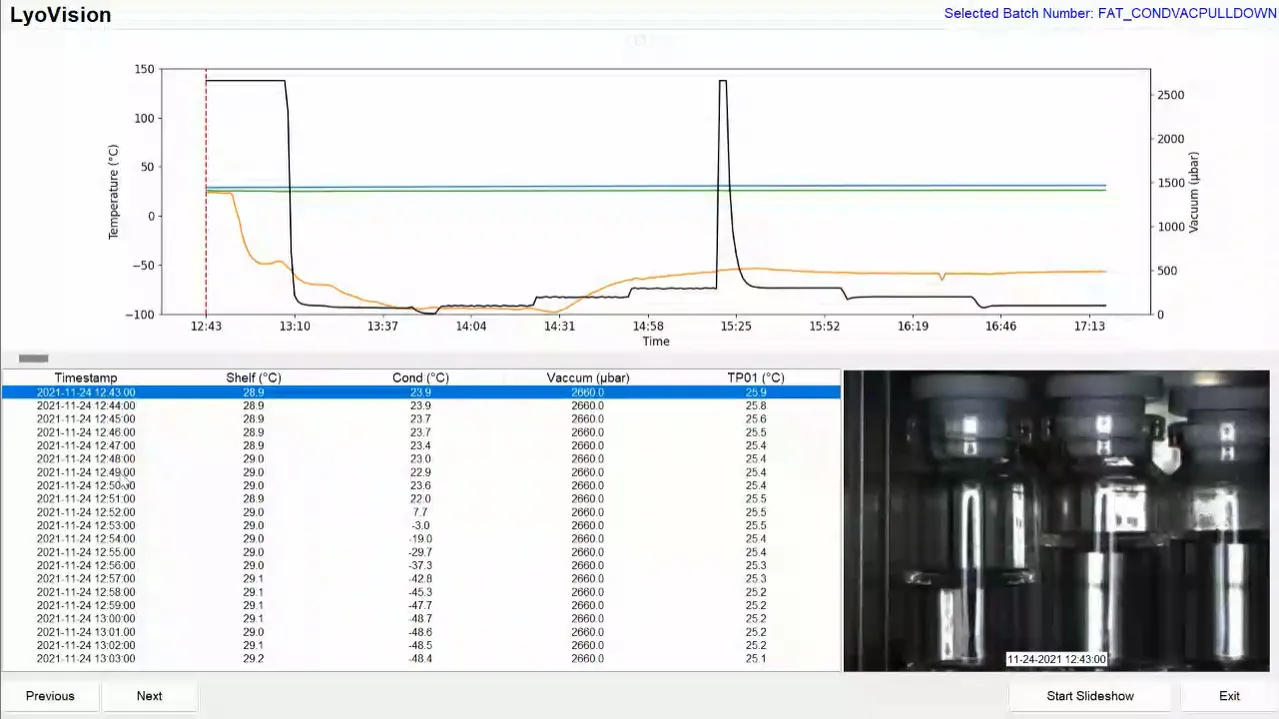The image size is (1279, 719).
Task: Click the red dashed marker on the chart
Action: (x=206, y=190)
